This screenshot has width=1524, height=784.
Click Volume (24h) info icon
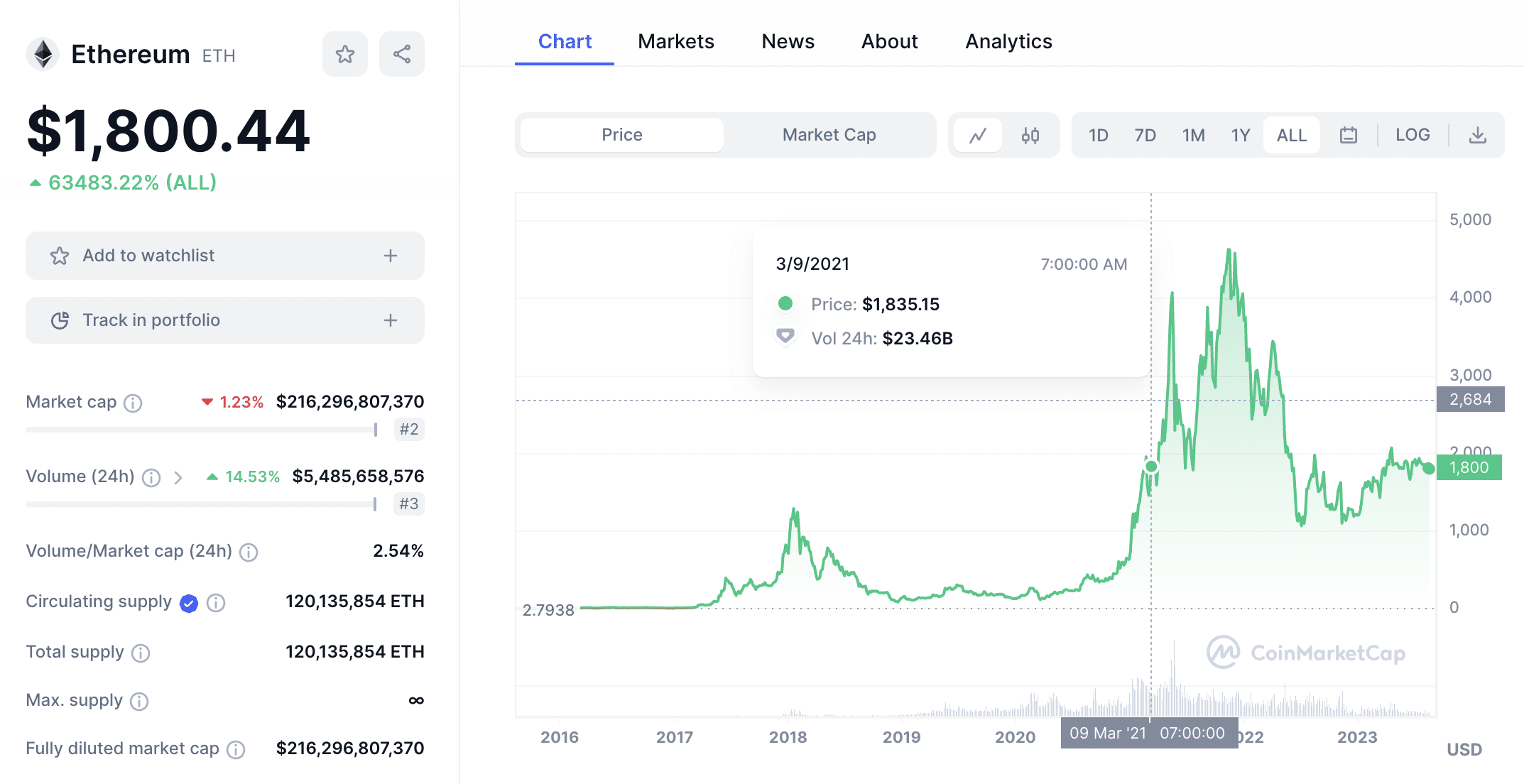click(151, 478)
